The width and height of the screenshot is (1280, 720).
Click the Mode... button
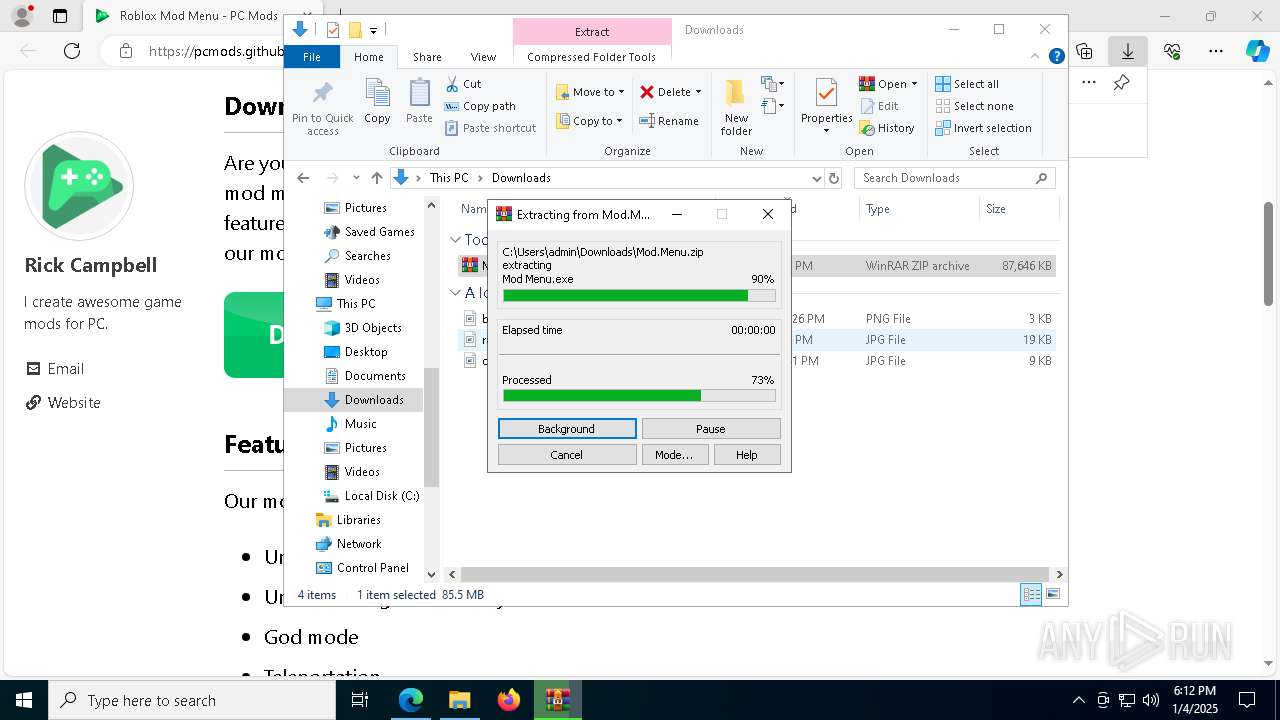[674, 455]
